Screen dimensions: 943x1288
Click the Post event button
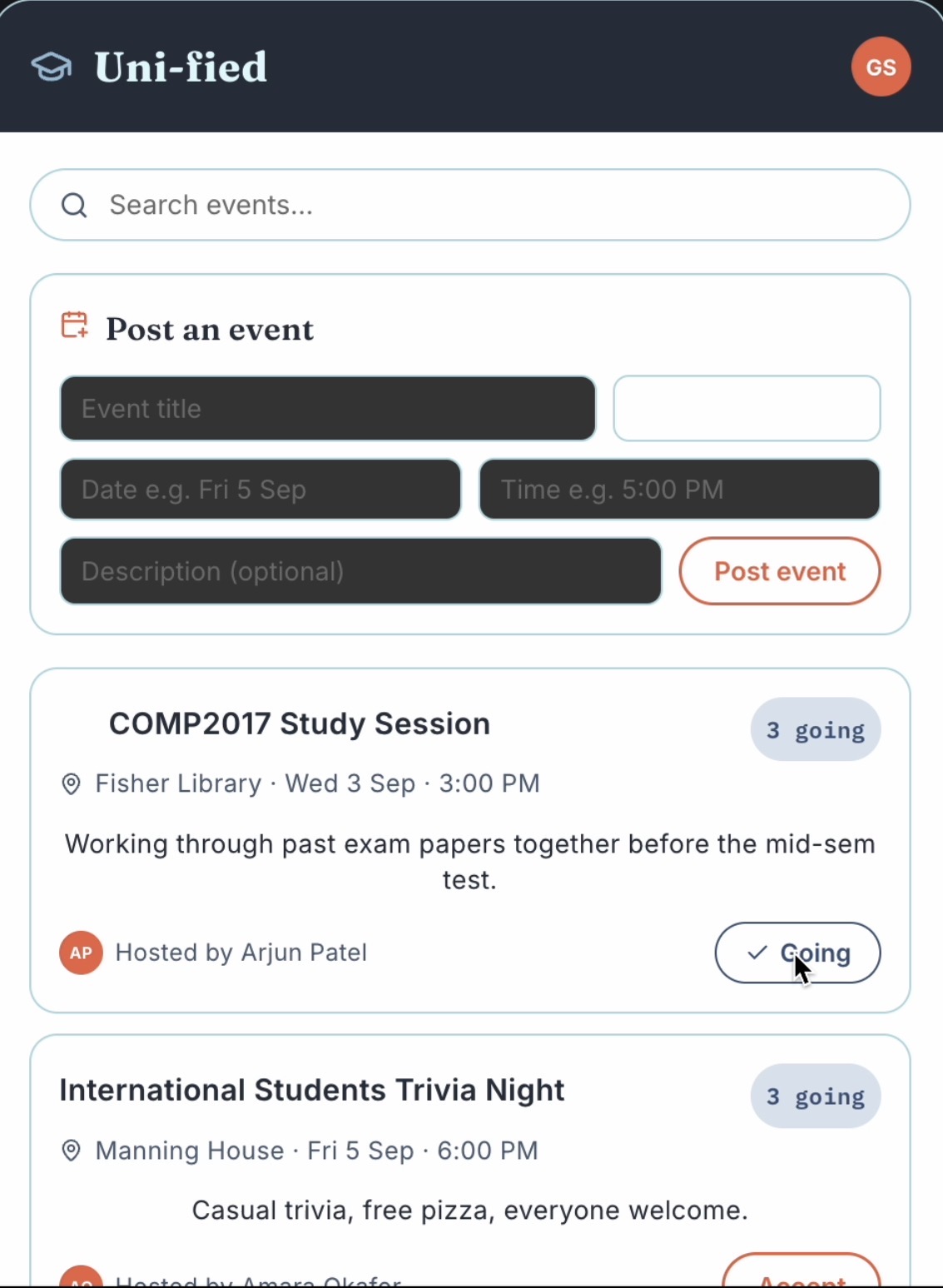point(780,571)
